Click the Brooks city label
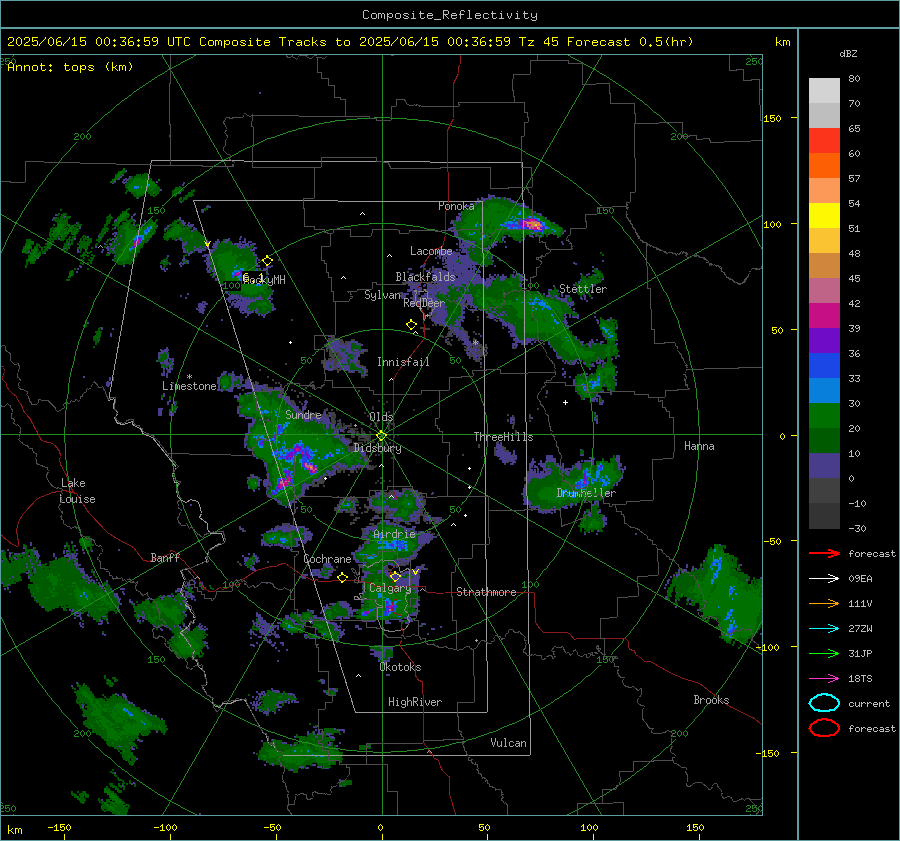Viewport: 900px width, 841px height. click(711, 700)
